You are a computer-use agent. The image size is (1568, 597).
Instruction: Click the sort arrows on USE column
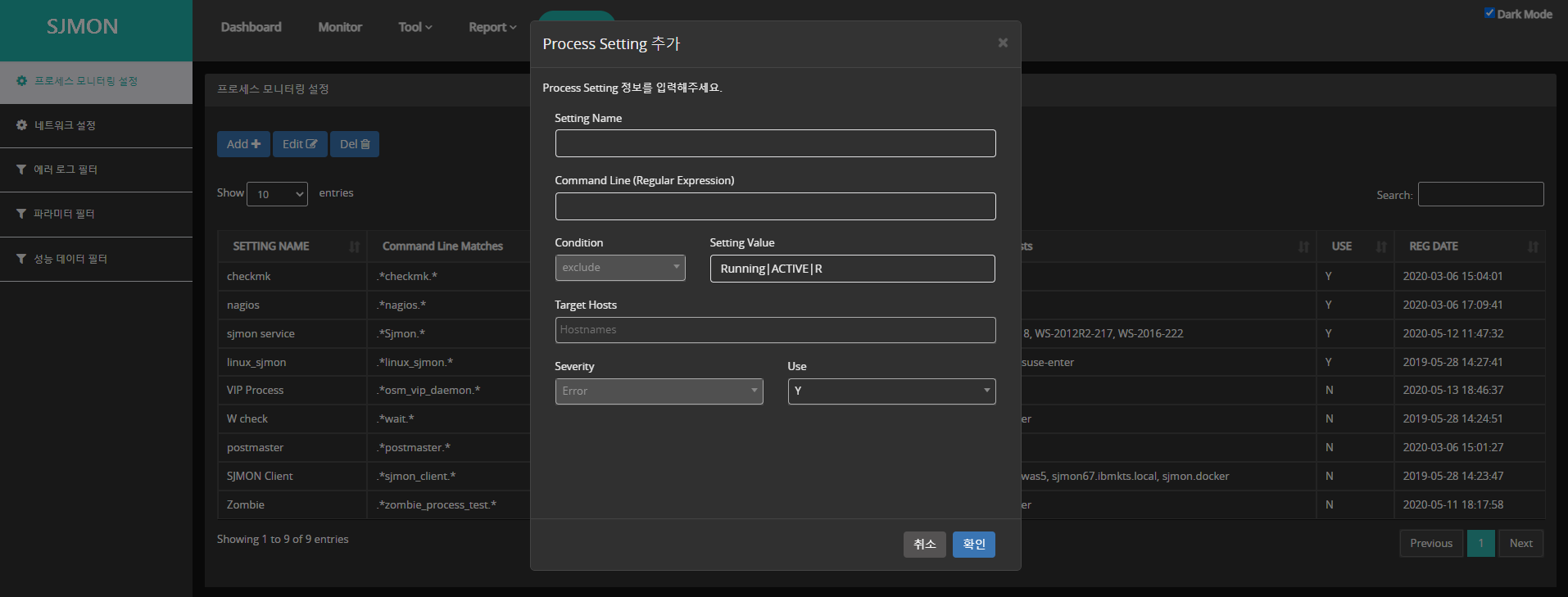pyautogui.click(x=1381, y=246)
